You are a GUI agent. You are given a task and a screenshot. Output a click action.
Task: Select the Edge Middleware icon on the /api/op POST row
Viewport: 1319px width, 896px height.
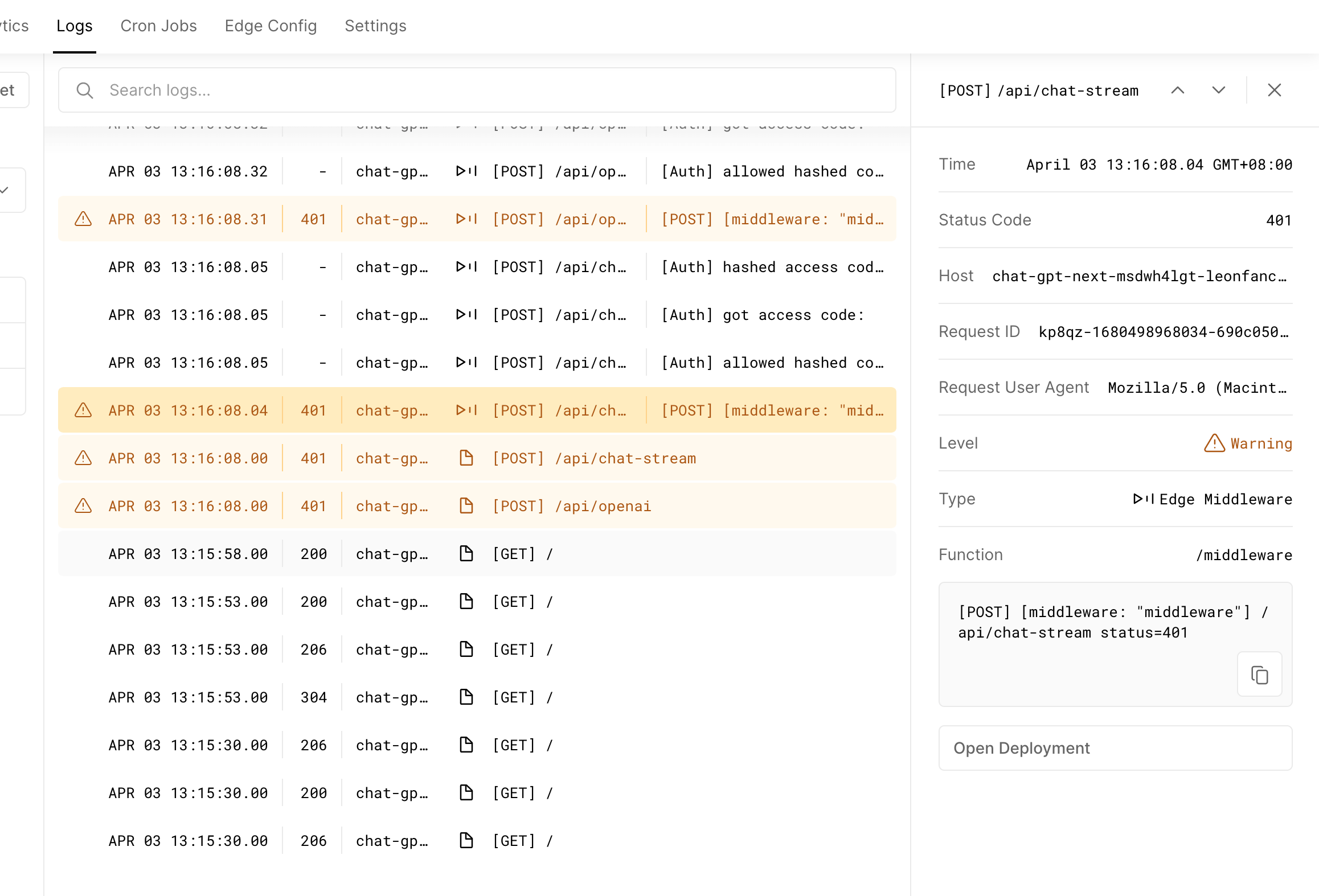466,219
